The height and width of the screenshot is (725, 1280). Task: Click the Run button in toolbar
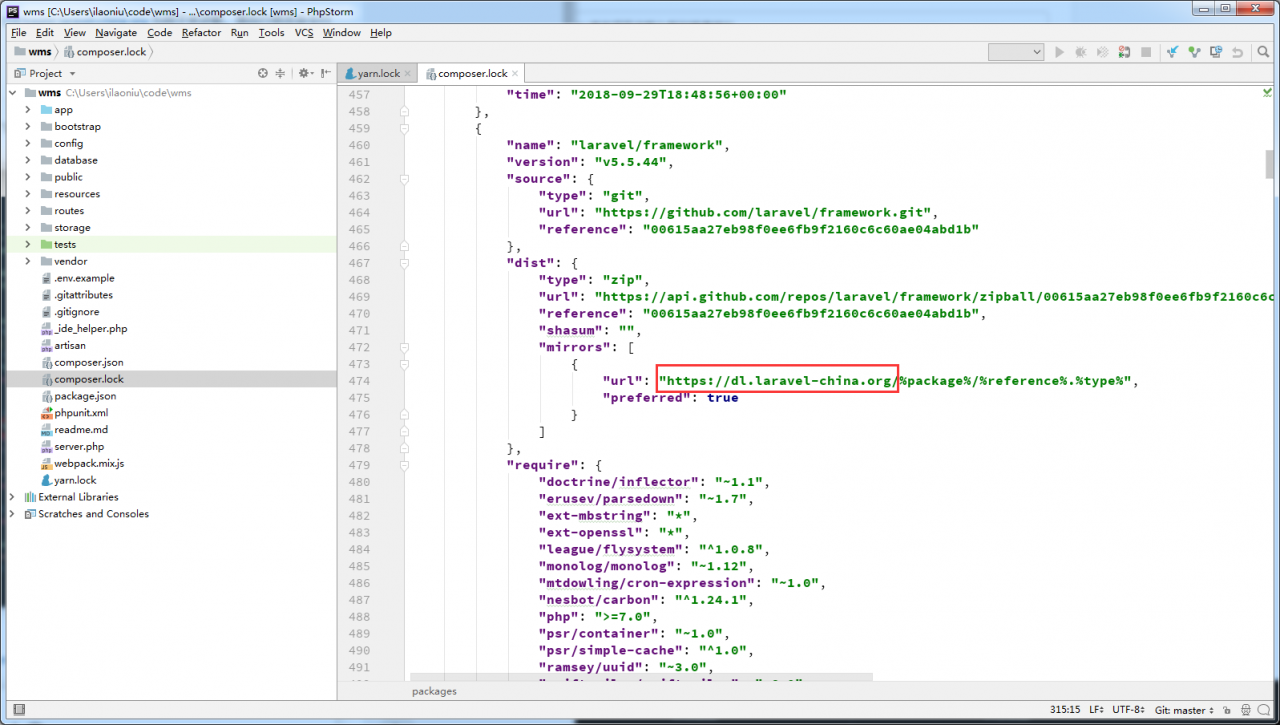coord(1059,52)
